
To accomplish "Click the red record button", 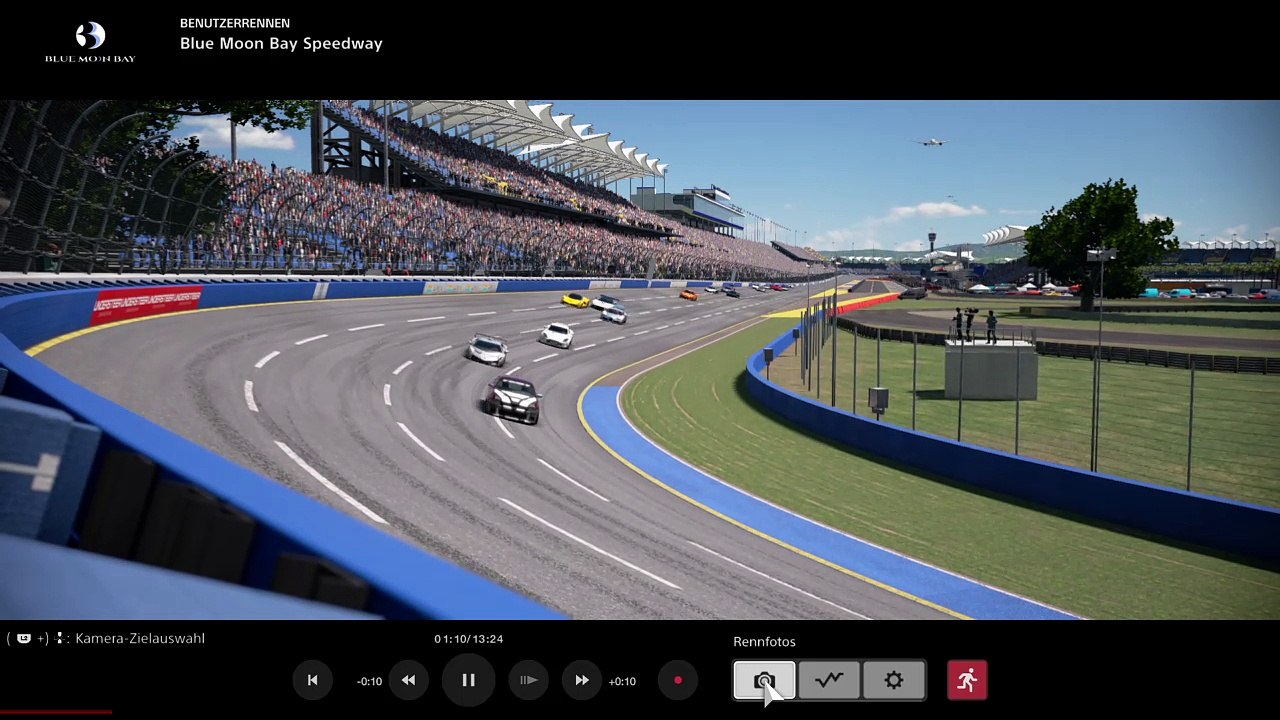I will (677, 680).
